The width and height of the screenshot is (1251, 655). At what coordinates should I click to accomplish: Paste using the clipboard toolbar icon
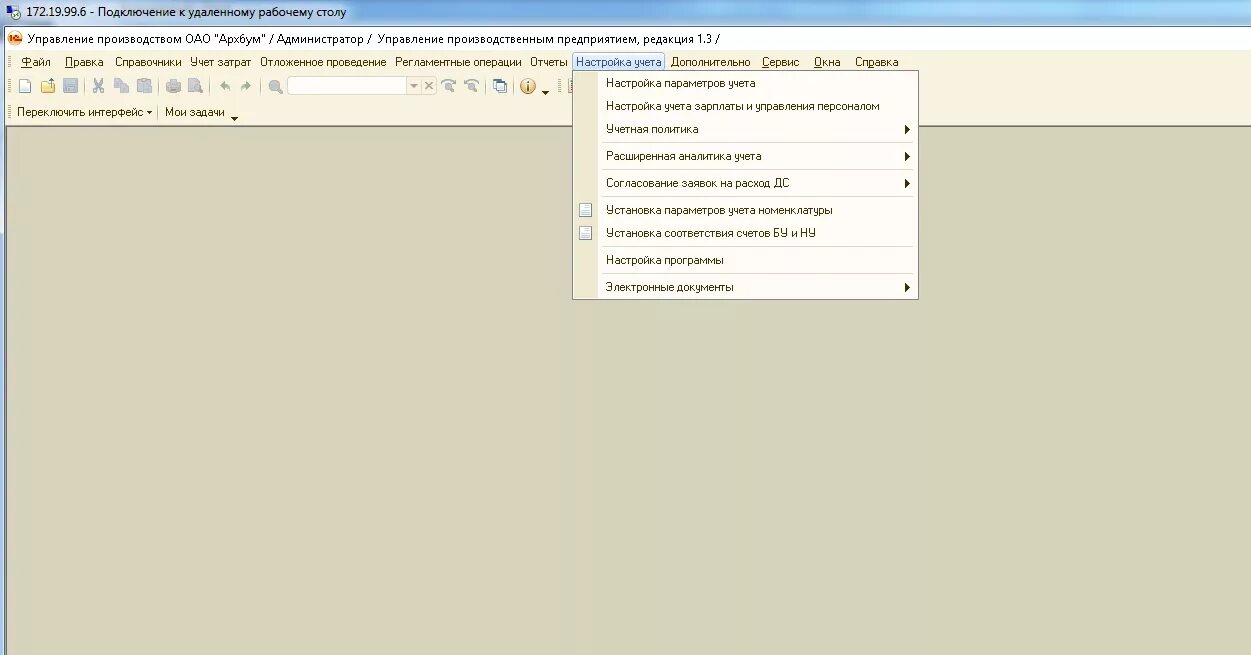(x=144, y=86)
